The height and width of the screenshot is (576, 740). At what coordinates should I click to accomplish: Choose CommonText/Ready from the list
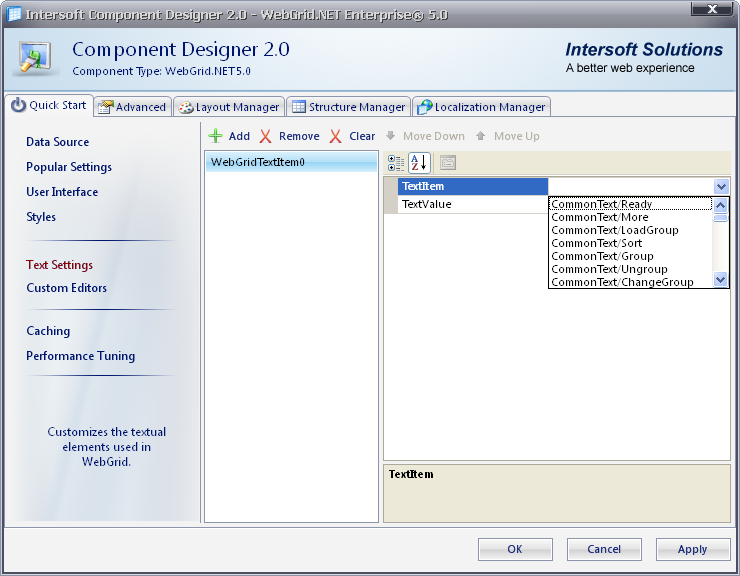[x=631, y=204]
